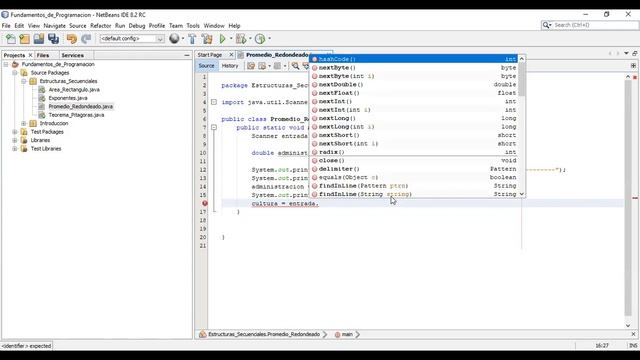This screenshot has height=360, width=640.
Task: Click the editor Last Edit icon beside History
Action: pos(251,66)
